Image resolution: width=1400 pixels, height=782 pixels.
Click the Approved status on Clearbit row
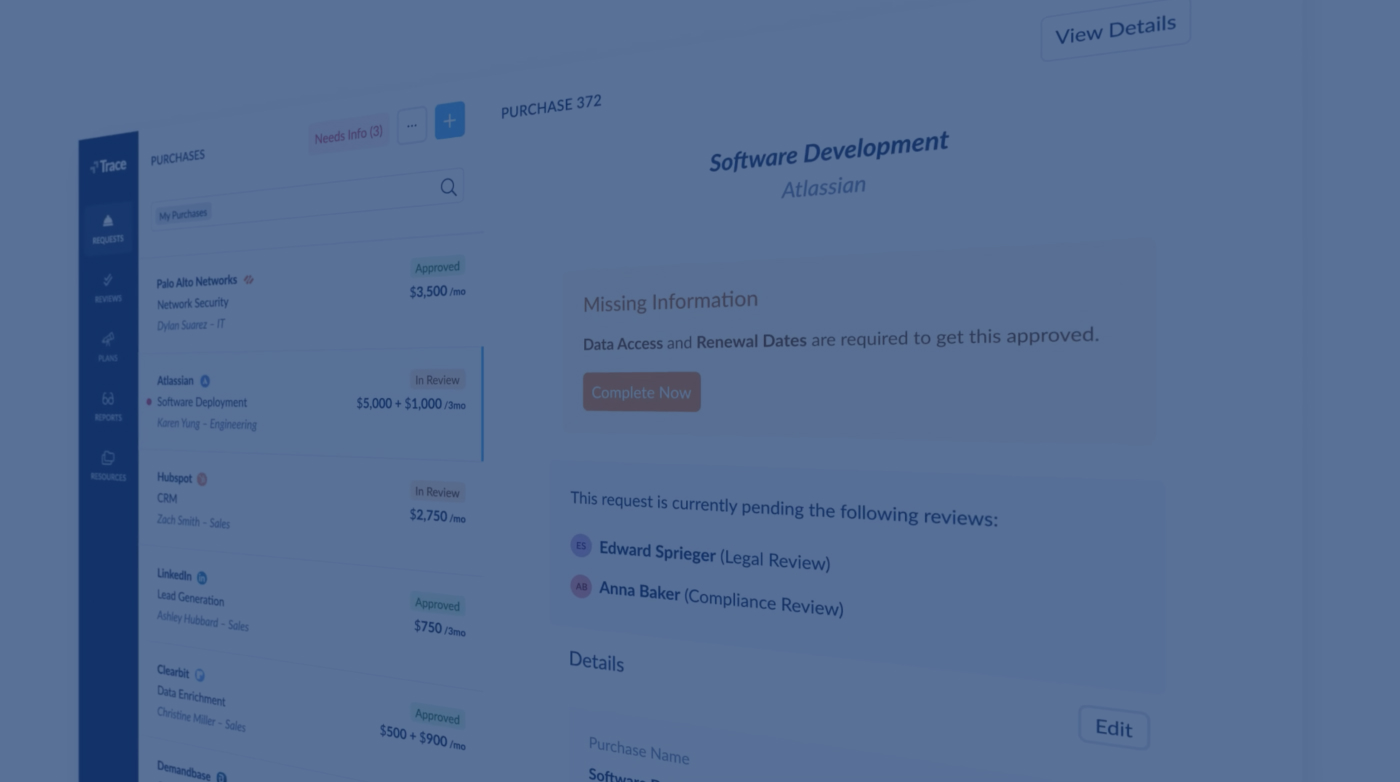click(x=437, y=717)
